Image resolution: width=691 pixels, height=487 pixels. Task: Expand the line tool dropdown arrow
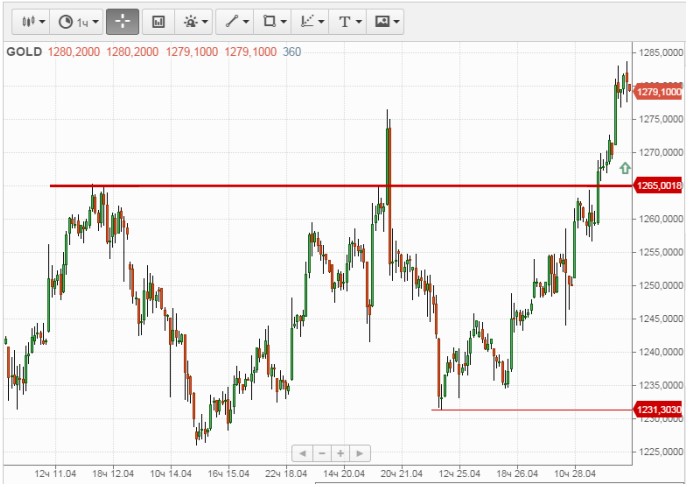click(246, 22)
